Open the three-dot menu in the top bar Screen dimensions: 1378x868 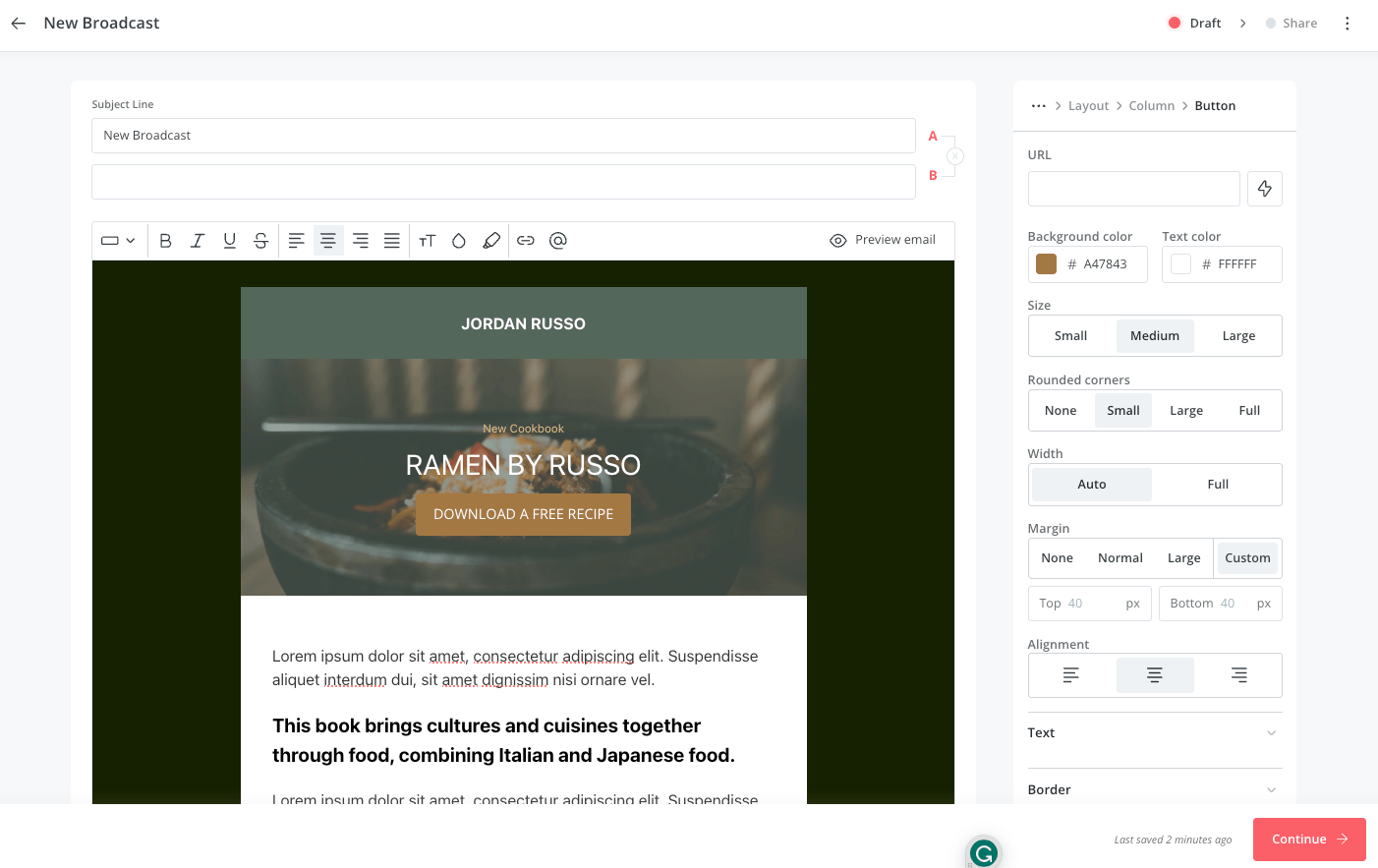click(x=1347, y=22)
